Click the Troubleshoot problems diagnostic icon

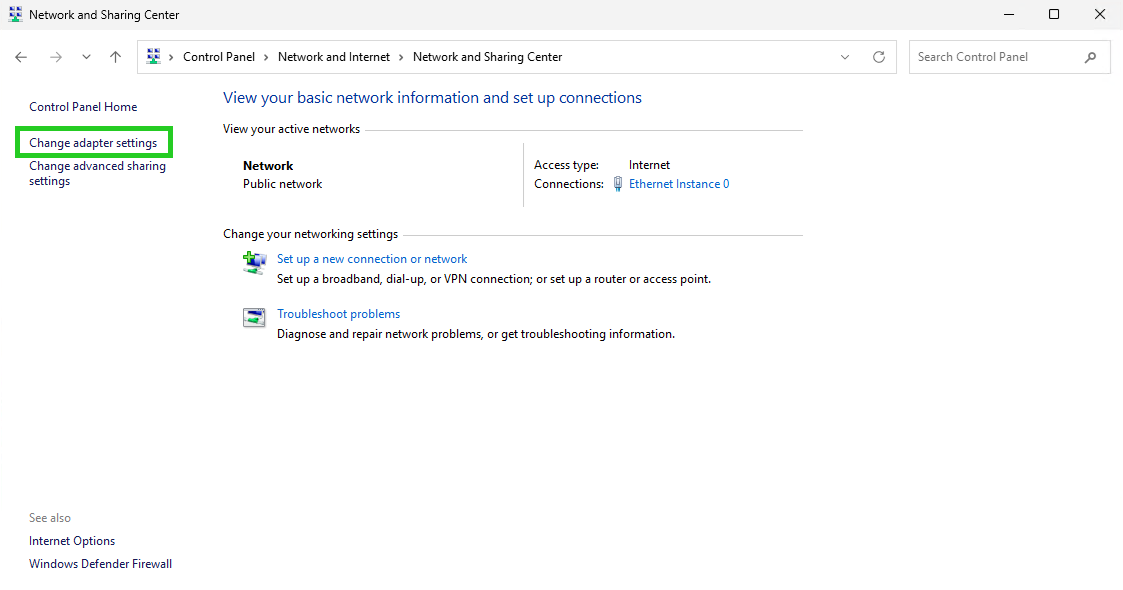(254, 317)
